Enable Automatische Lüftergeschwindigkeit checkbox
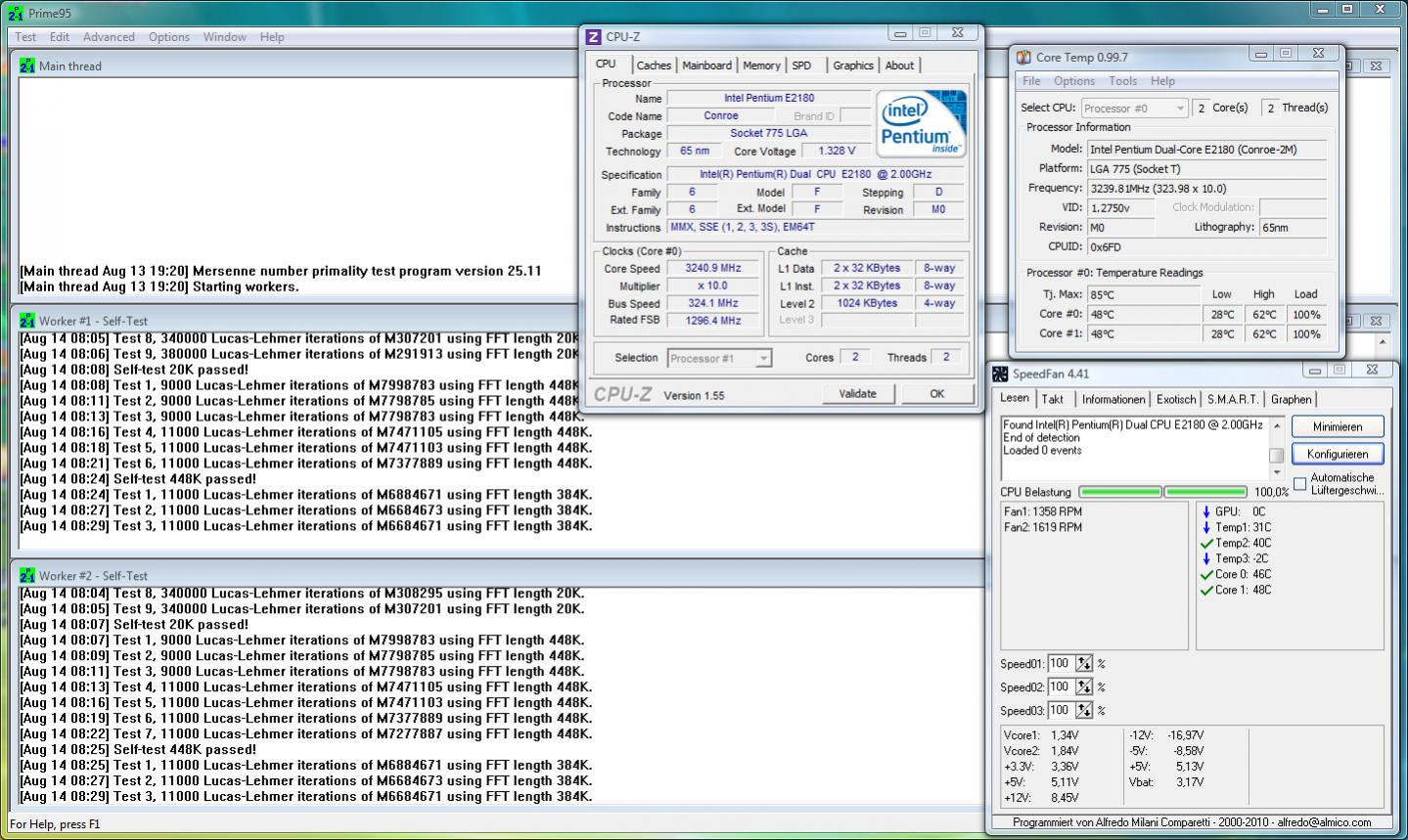The image size is (1408, 840). click(x=1299, y=483)
